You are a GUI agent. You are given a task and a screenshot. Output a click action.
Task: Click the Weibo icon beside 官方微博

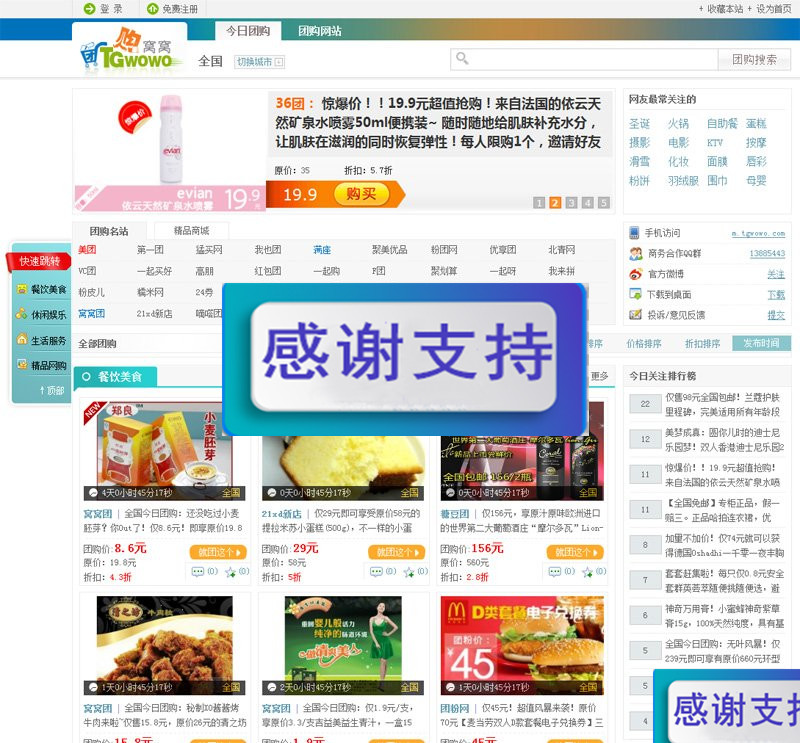636,274
